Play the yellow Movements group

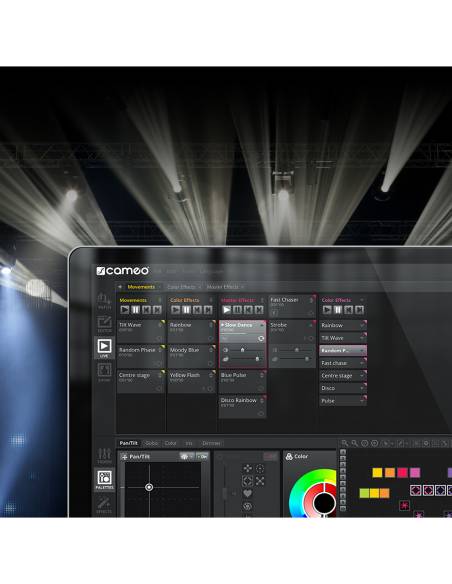click(125, 310)
